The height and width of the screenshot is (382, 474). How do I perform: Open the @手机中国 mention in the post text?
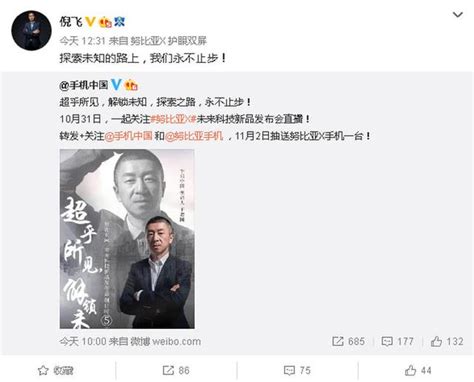pos(128,136)
